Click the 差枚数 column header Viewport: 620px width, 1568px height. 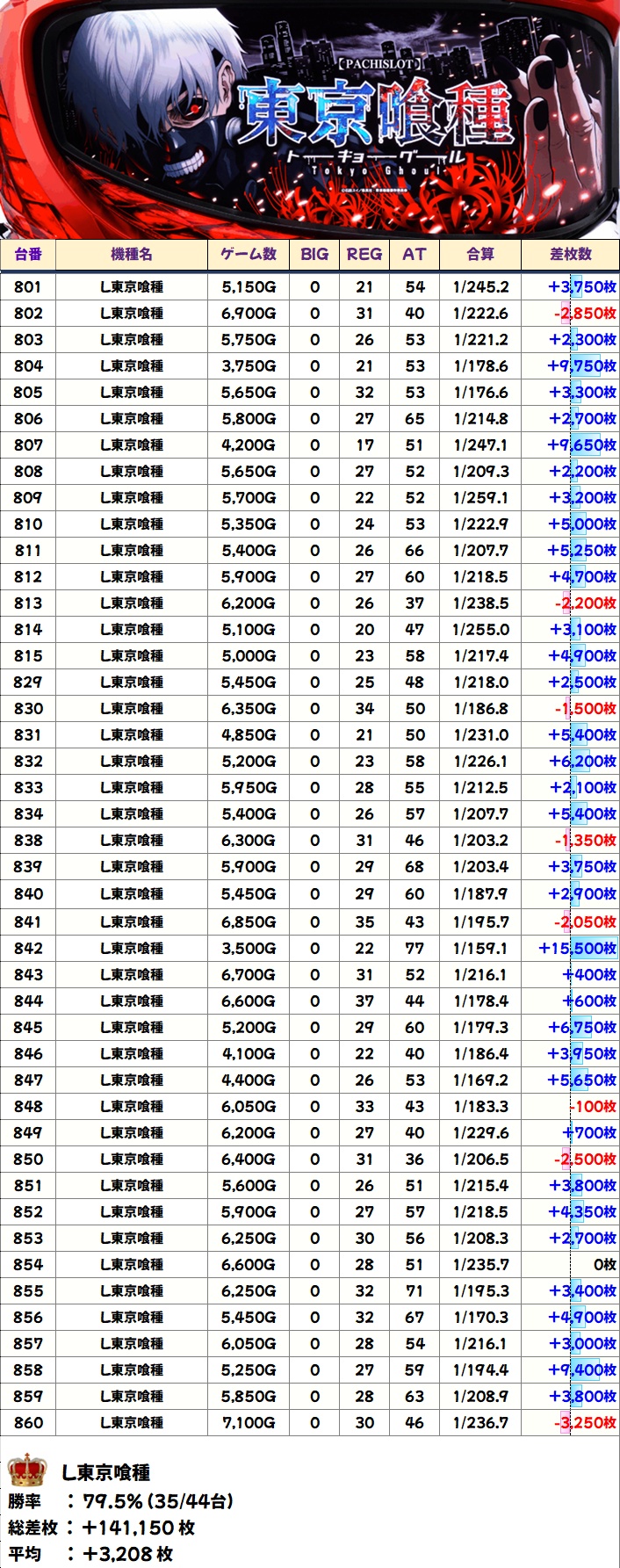571,254
